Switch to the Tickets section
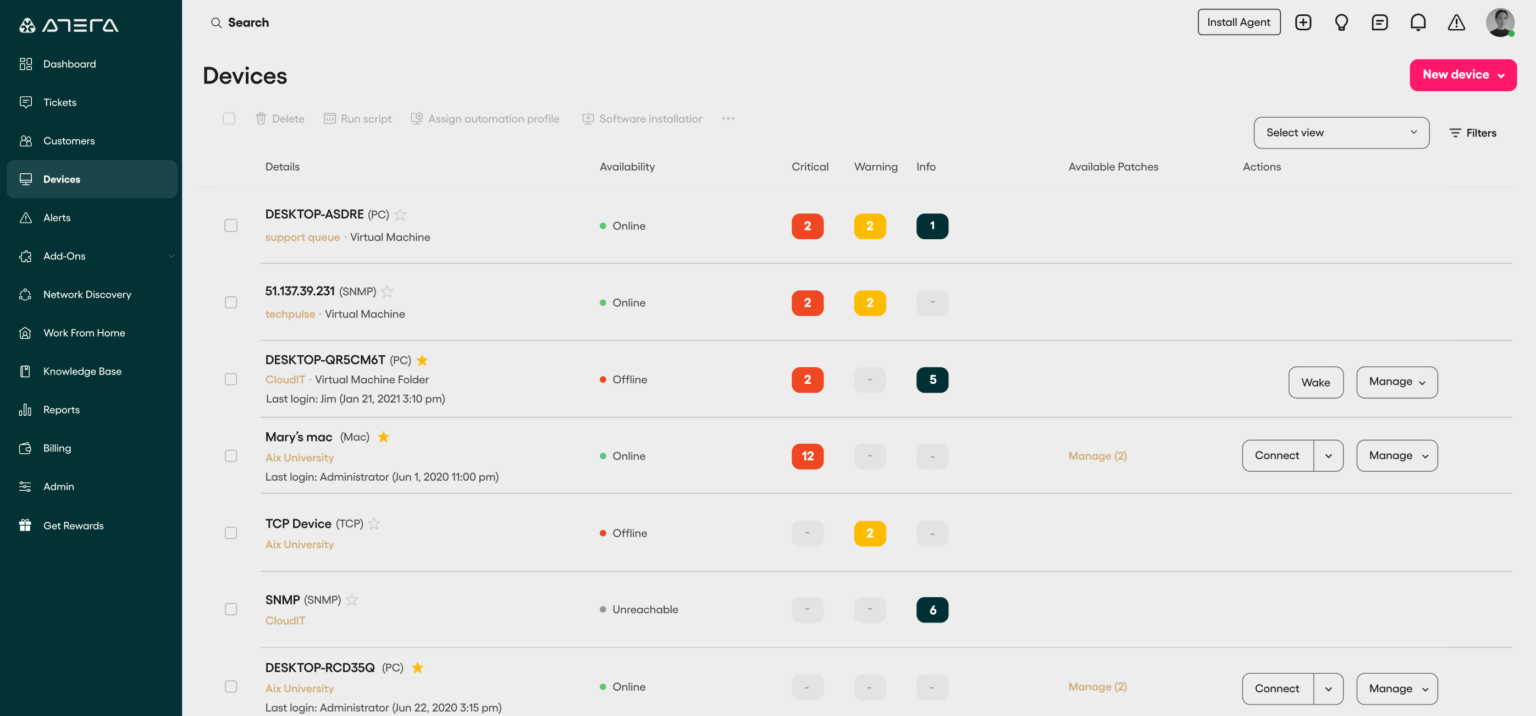 coord(59,102)
